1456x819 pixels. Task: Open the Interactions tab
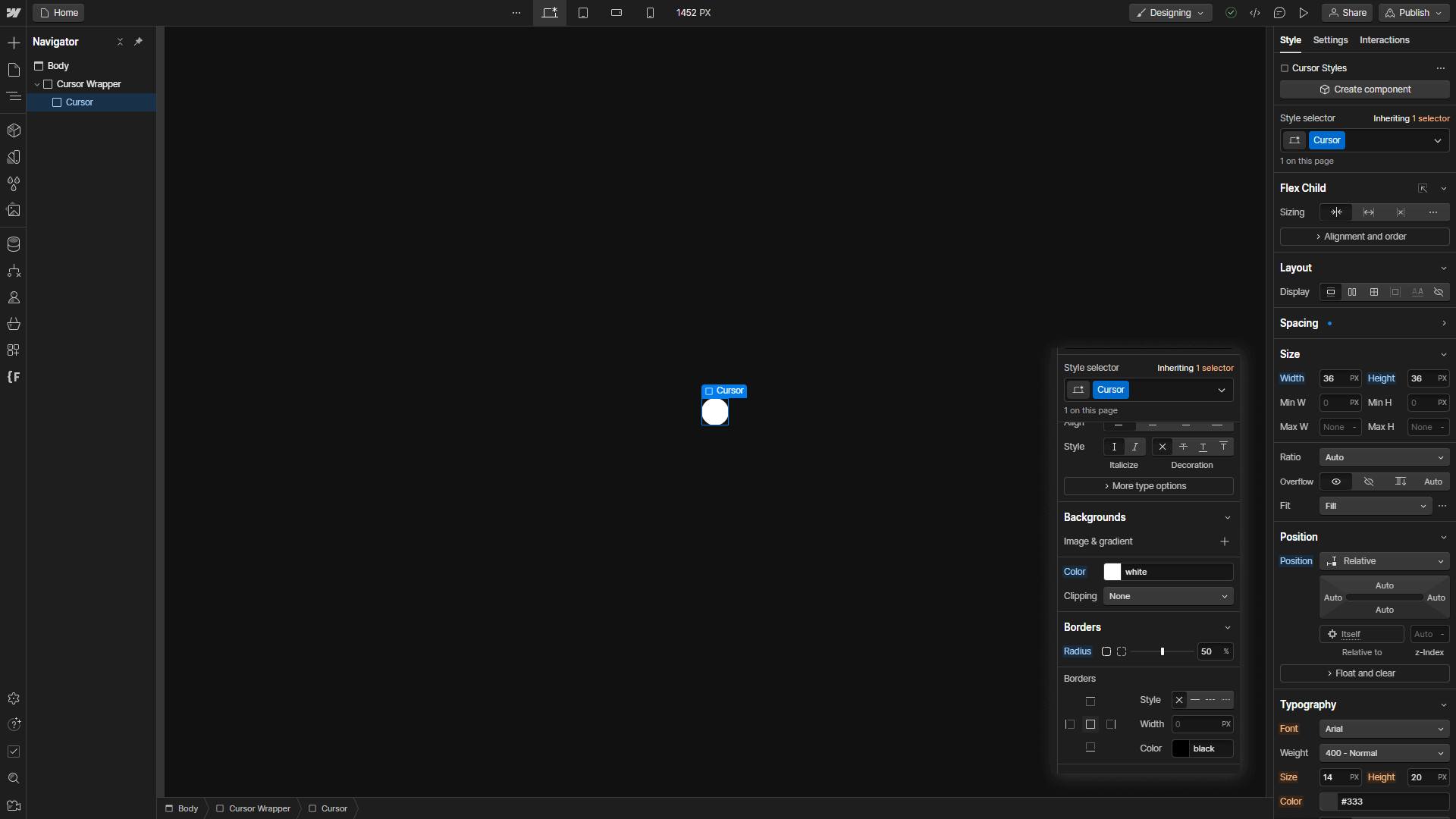pos(1384,40)
